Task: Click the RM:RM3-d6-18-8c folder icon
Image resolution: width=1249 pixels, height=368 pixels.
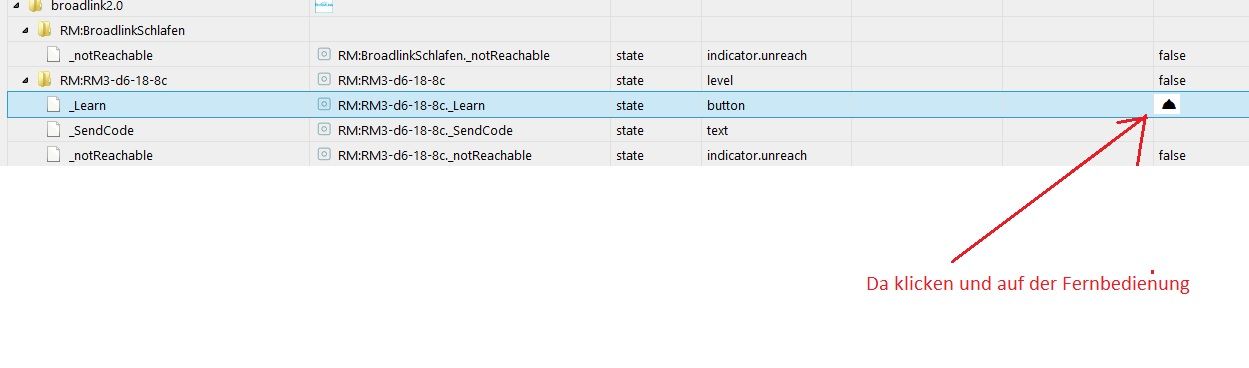Action: click(45, 80)
